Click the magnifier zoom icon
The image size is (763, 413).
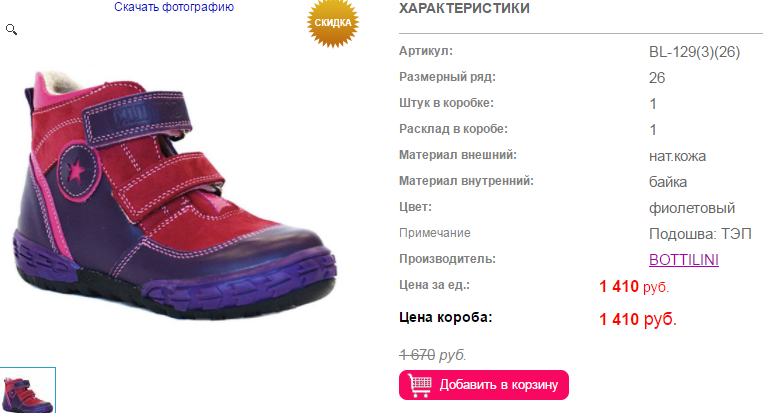pos(11,30)
